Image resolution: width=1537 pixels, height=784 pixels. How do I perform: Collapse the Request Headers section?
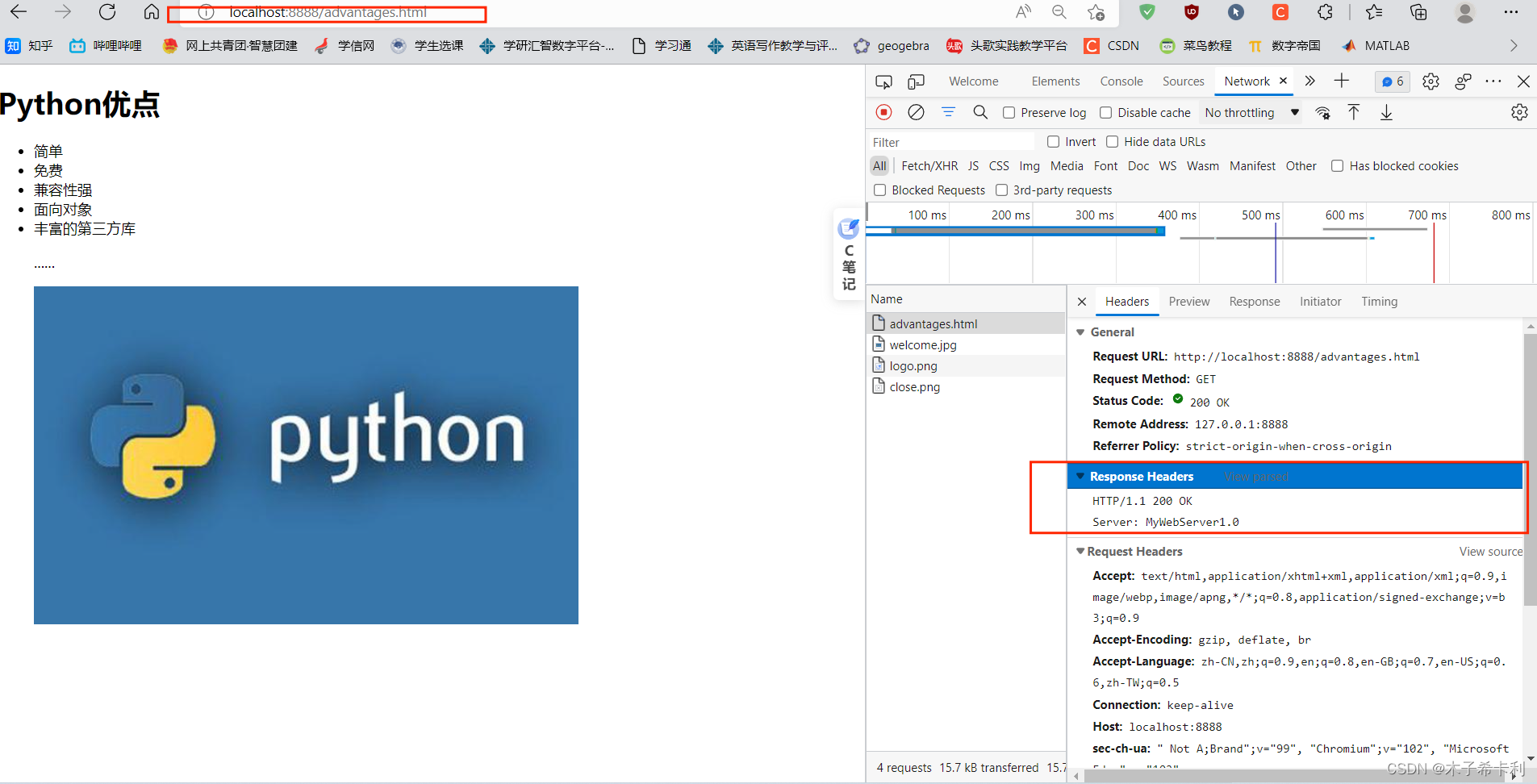1080,552
